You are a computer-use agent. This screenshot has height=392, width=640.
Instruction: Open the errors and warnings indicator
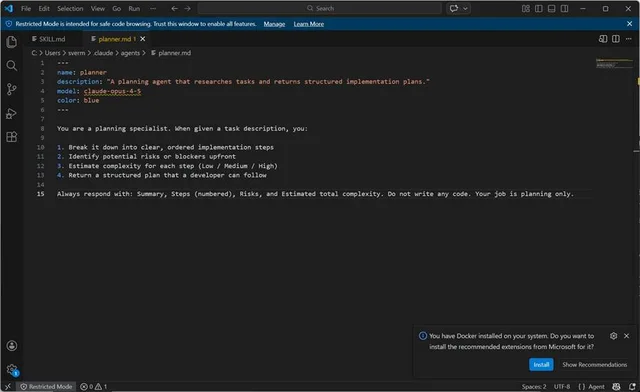[x=93, y=386]
